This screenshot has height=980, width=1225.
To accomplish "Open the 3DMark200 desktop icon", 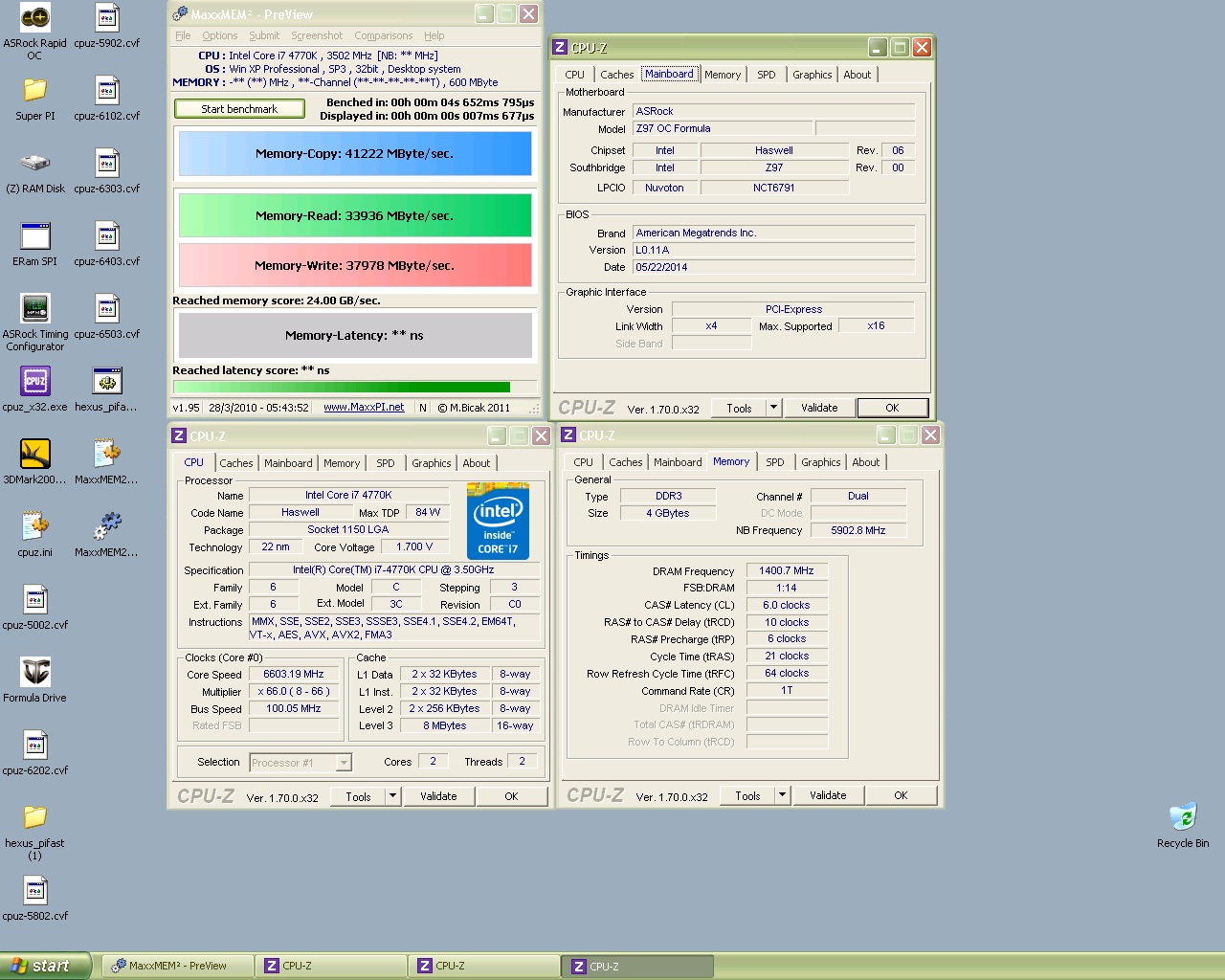I will click(x=35, y=454).
